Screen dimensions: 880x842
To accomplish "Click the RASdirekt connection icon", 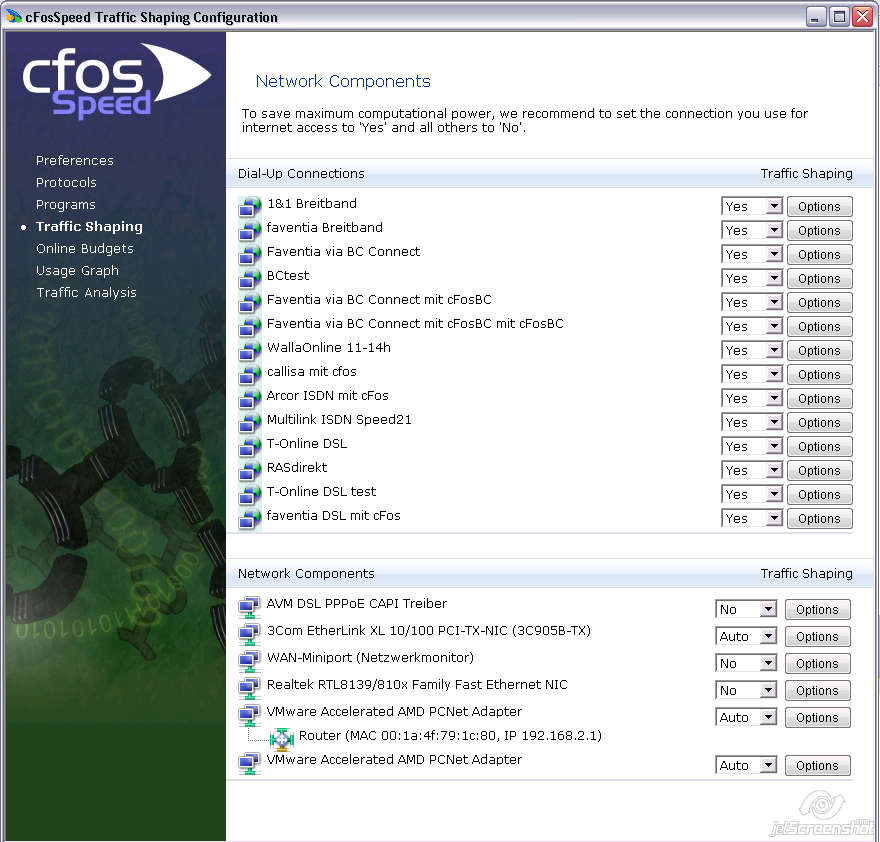I will [x=250, y=470].
